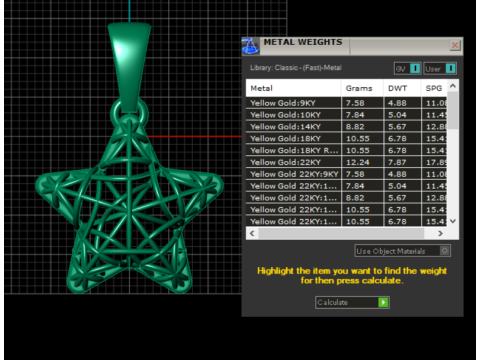Select the Yellow Gold:10KY row
The width and height of the screenshot is (480, 360).
click(x=346, y=115)
